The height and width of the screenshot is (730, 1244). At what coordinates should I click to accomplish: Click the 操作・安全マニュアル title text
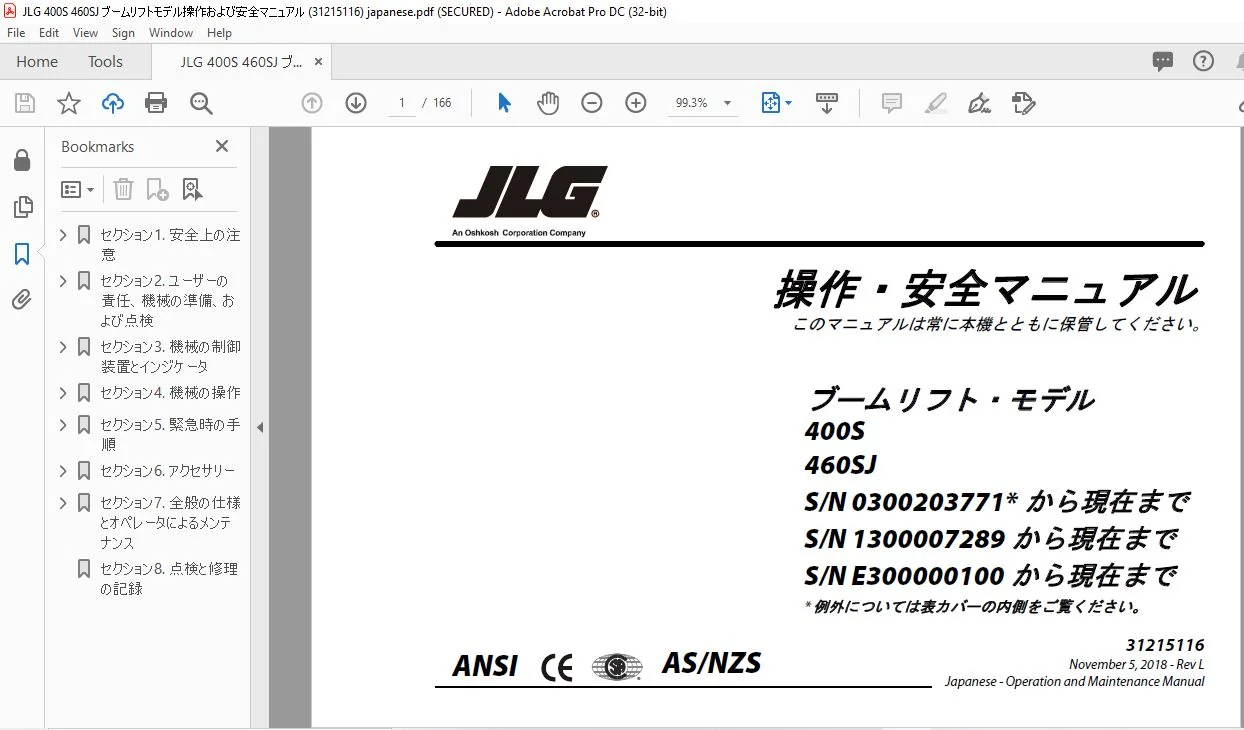tap(985, 290)
